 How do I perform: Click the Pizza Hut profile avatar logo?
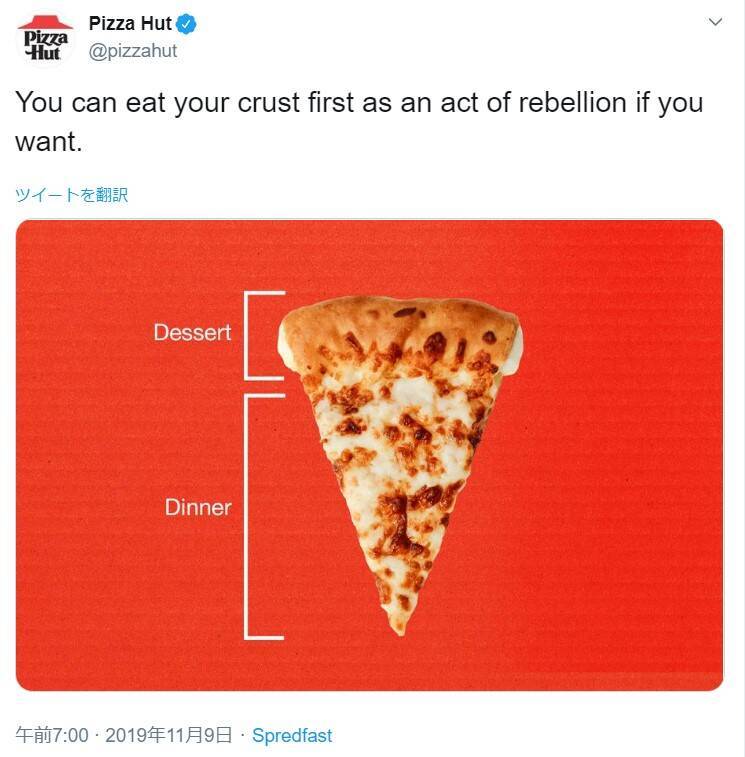tap(45, 39)
